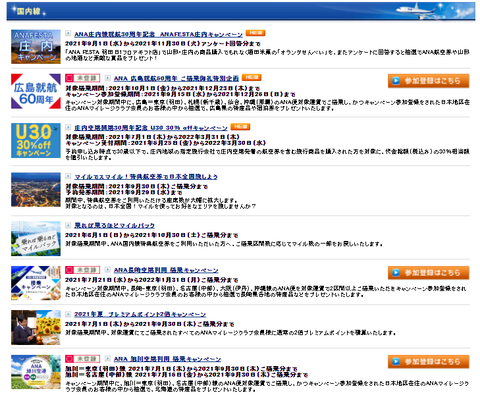Click arrow icon beside 乗れば乗るほどマイルバック link

[68, 225]
